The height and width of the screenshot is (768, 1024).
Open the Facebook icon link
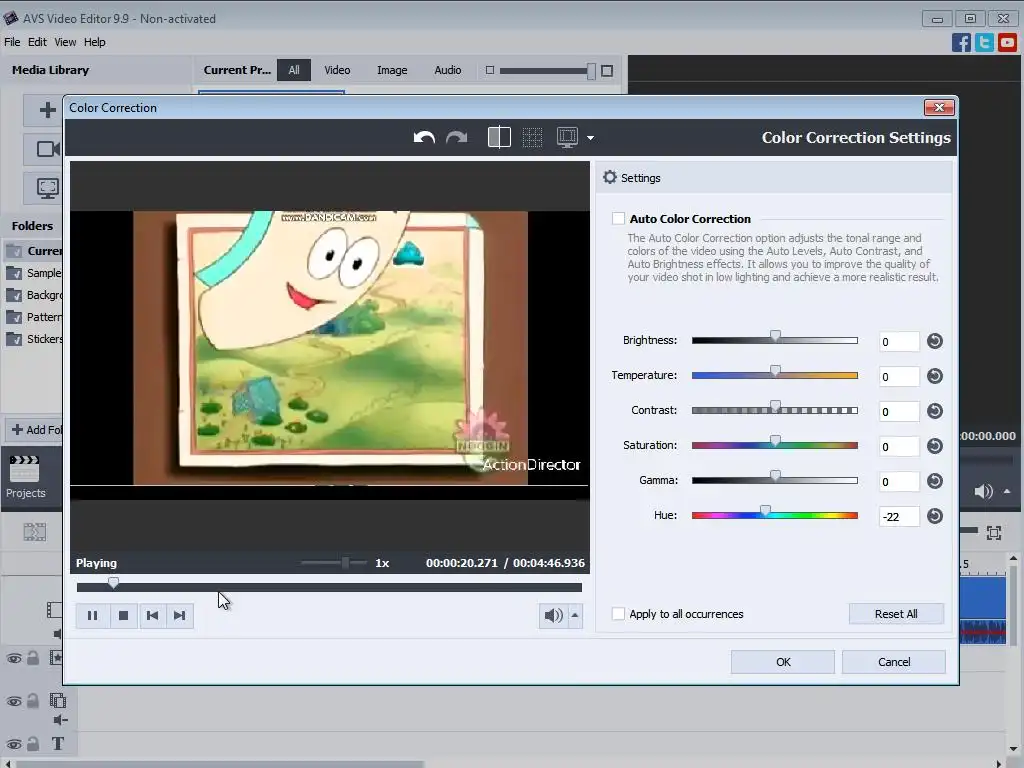961,42
